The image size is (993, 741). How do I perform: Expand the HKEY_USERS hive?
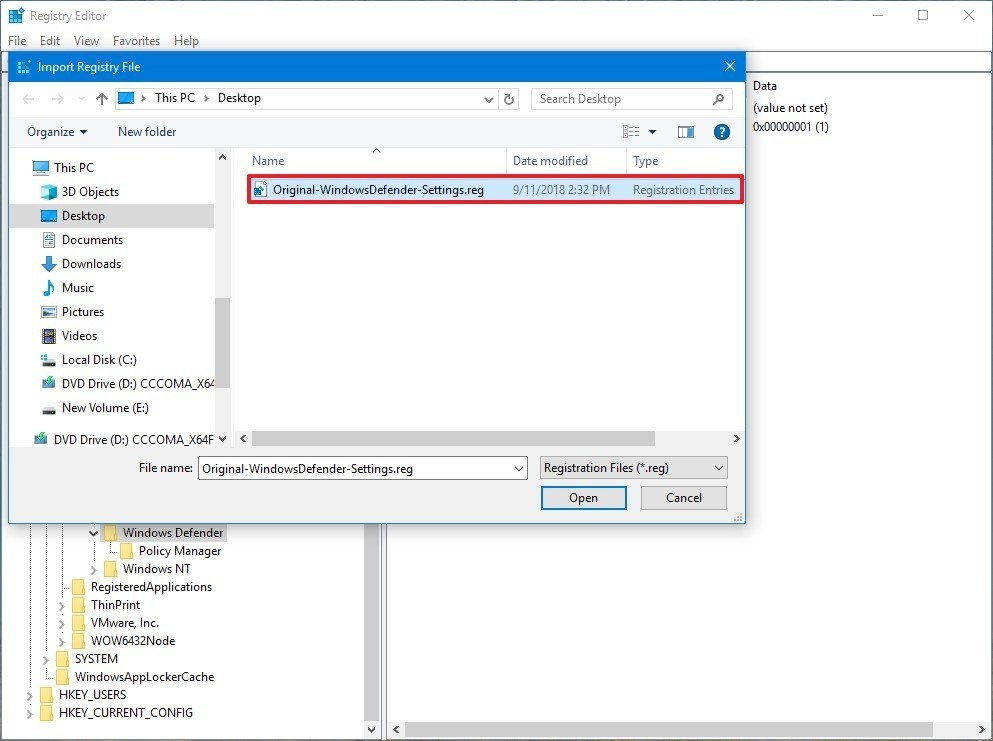[x=29, y=695]
